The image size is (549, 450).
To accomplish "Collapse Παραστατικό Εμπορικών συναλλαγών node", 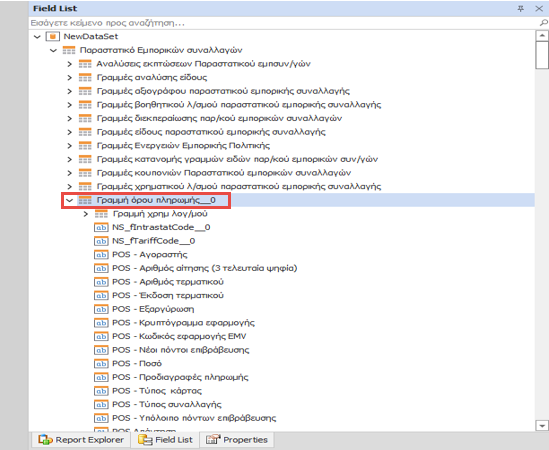I will click(x=53, y=50).
